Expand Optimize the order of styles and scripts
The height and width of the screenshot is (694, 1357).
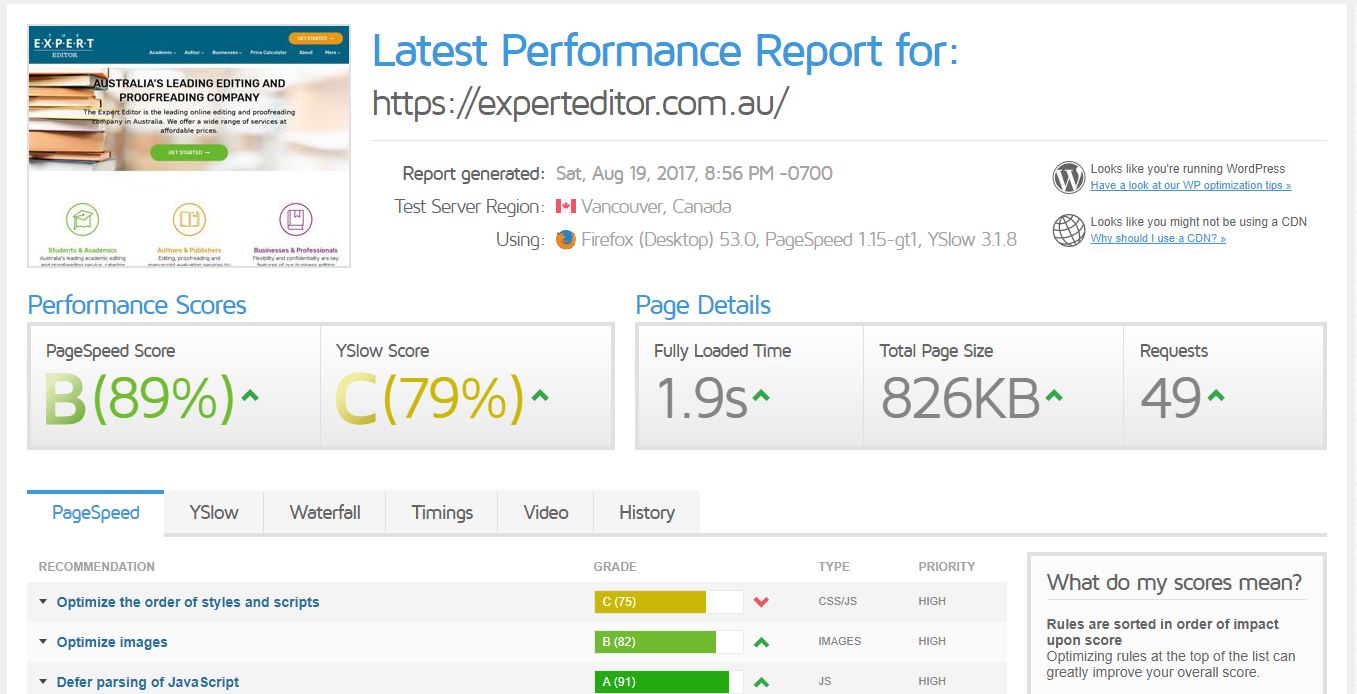[188, 602]
